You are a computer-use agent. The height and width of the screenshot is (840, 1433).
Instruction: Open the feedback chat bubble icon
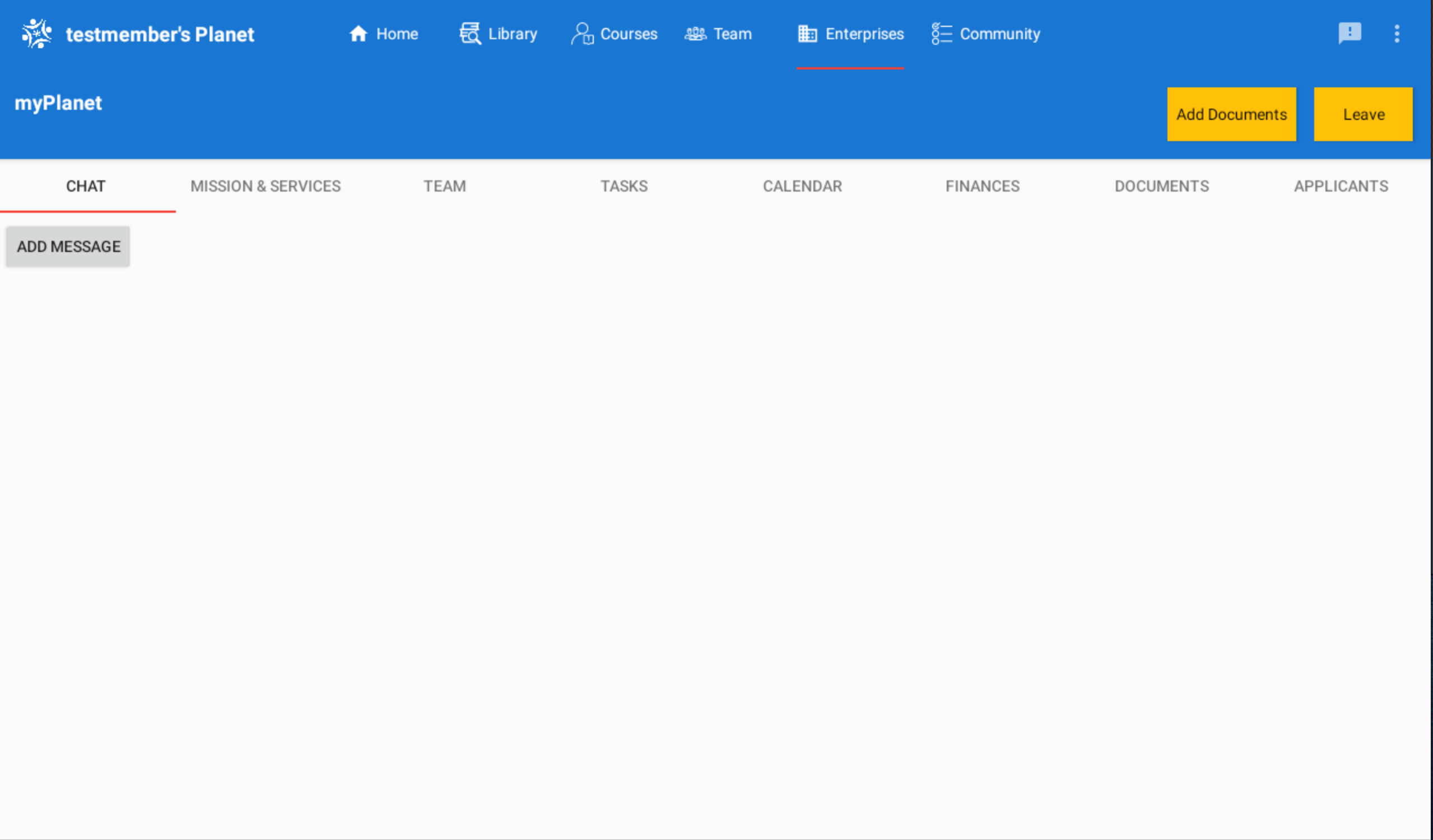tap(1350, 33)
